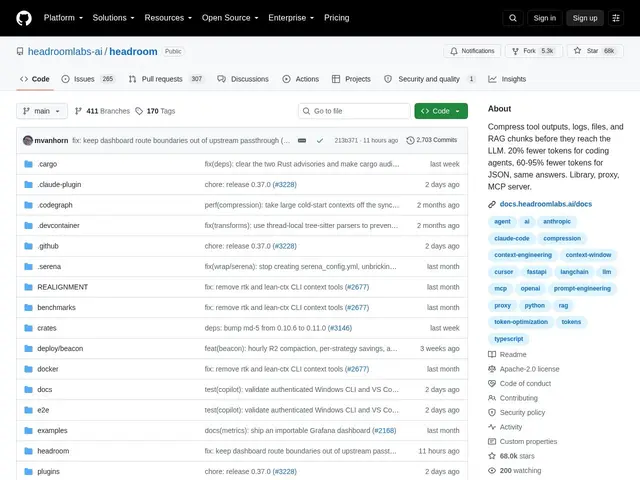640x480 pixels.
Task: Open appearance settings icon in header
Action: [x=616, y=18]
